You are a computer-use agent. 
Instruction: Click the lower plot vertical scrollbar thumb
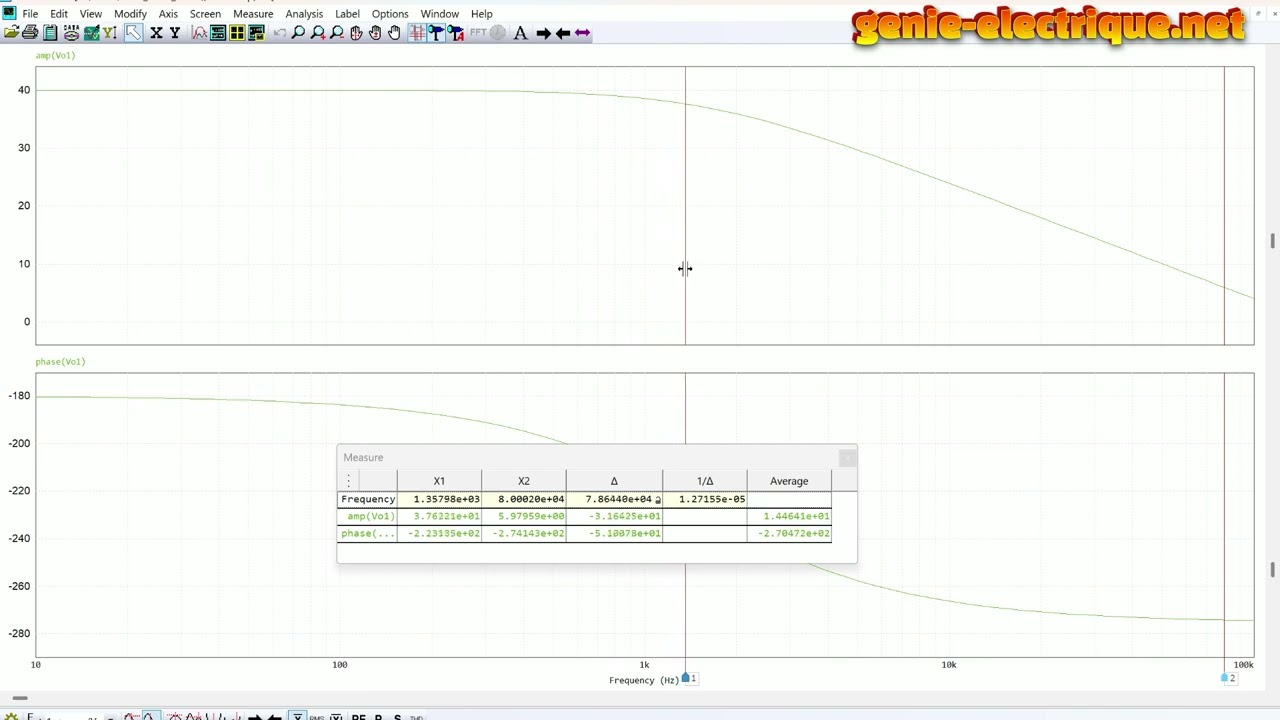pos(1272,570)
